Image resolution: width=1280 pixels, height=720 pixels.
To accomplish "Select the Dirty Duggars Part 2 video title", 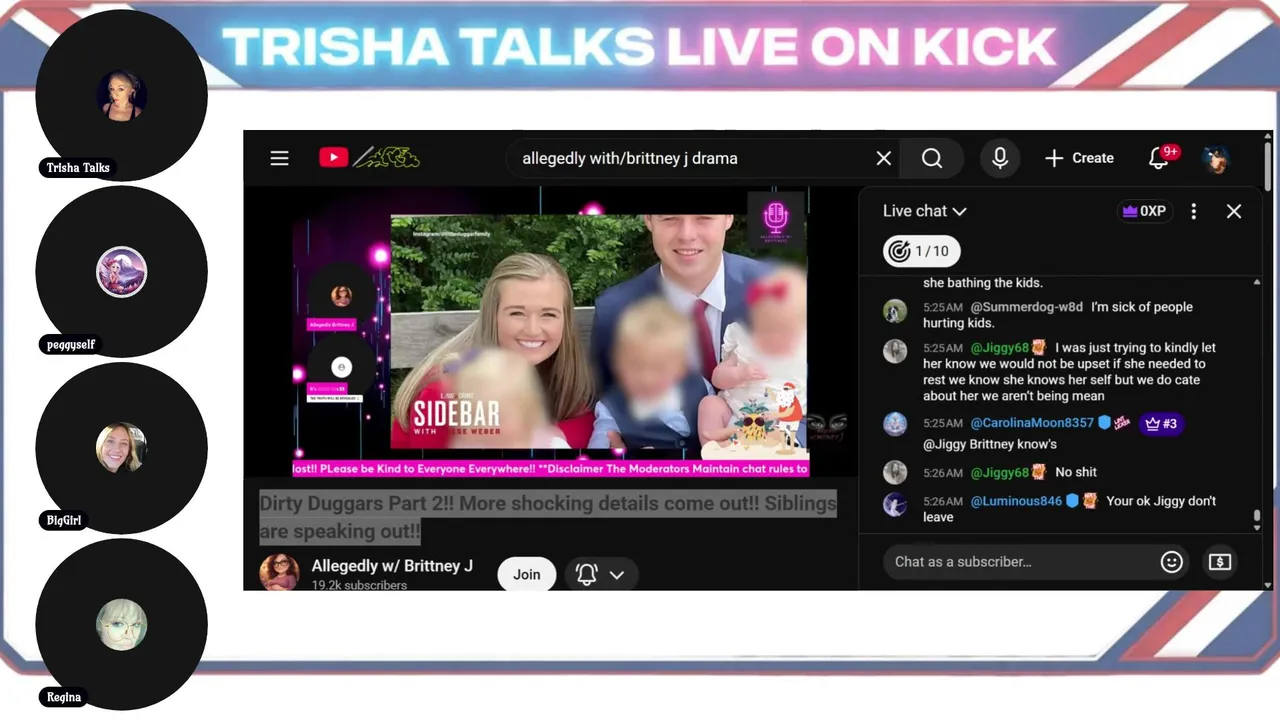I will 548,517.
